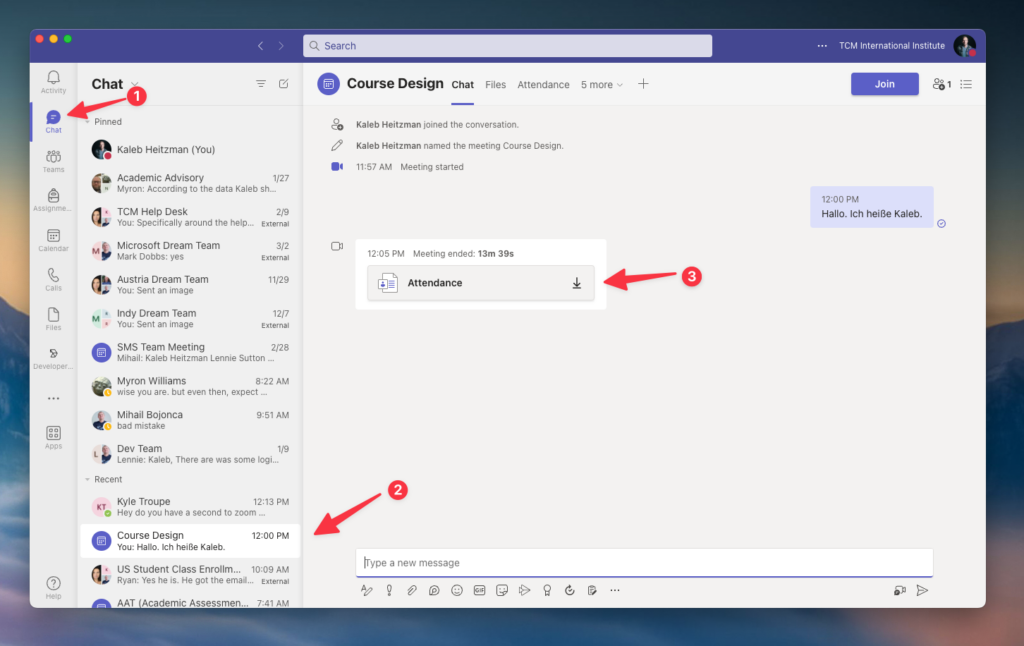Open Help in the sidebar
This screenshot has height=646, width=1024.
click(54, 587)
